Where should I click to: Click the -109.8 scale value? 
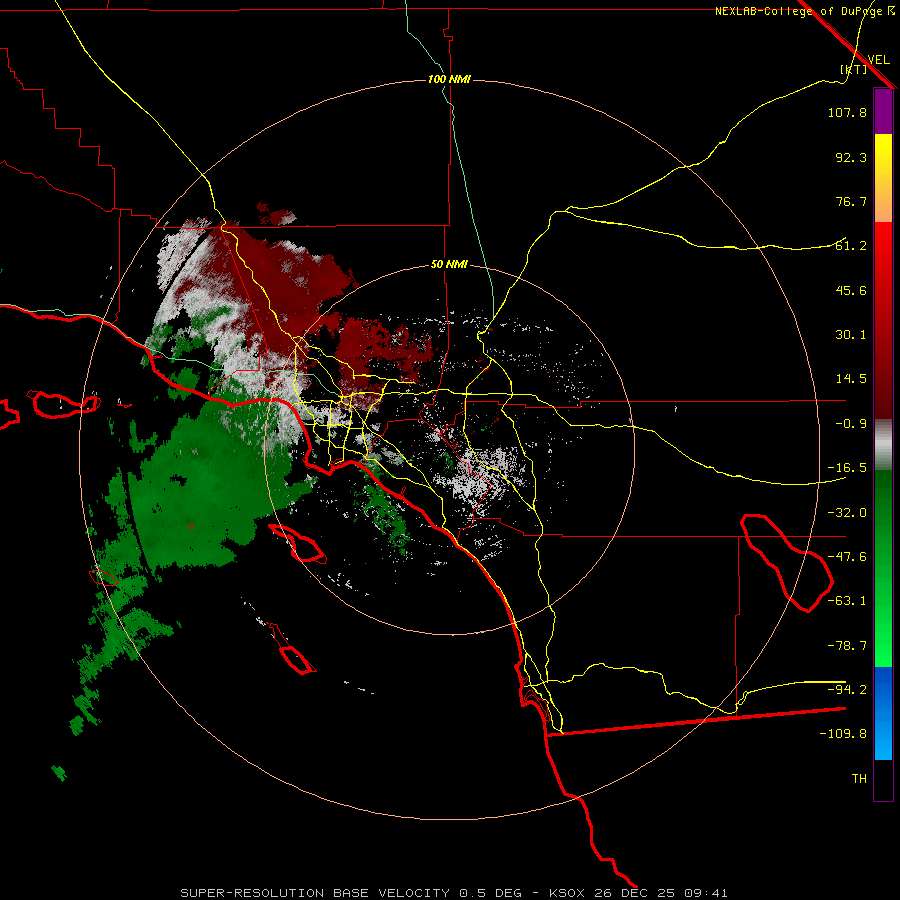click(843, 734)
